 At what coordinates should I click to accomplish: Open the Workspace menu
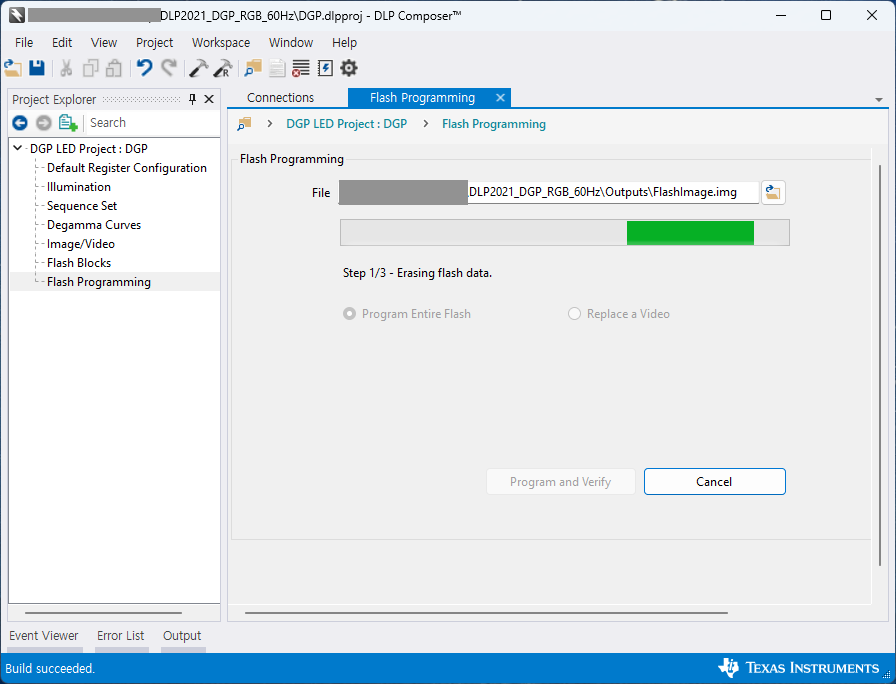click(221, 43)
